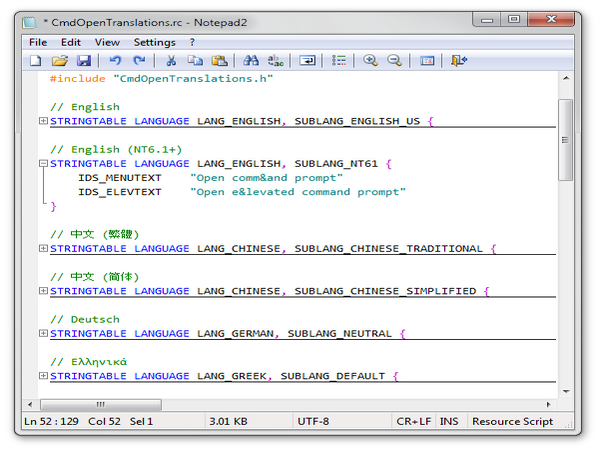Click the // 中文 (繁體) comment line
Image resolution: width=600 pixels, height=450 pixels.
[95, 234]
